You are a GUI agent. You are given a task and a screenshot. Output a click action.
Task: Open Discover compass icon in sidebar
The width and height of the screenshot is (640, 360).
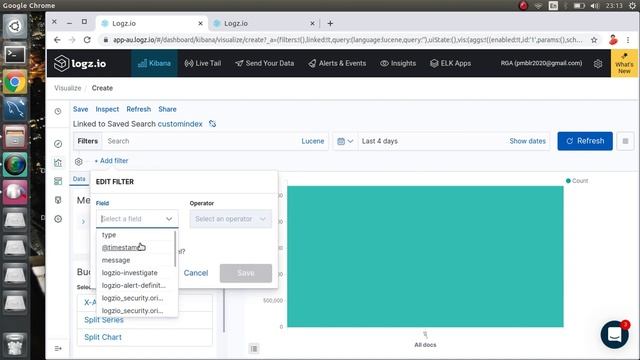click(58, 144)
